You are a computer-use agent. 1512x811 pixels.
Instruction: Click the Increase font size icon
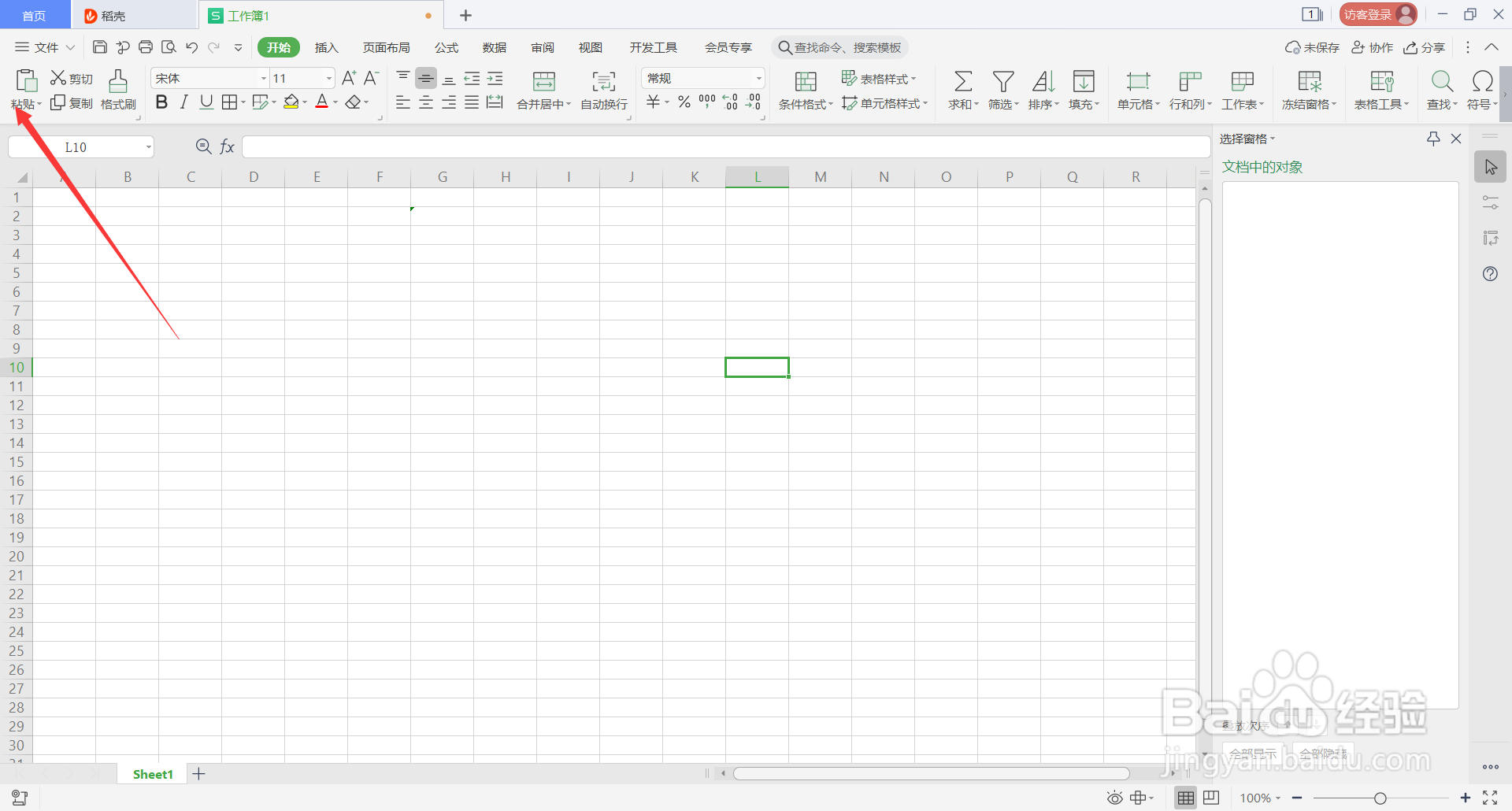[349, 78]
